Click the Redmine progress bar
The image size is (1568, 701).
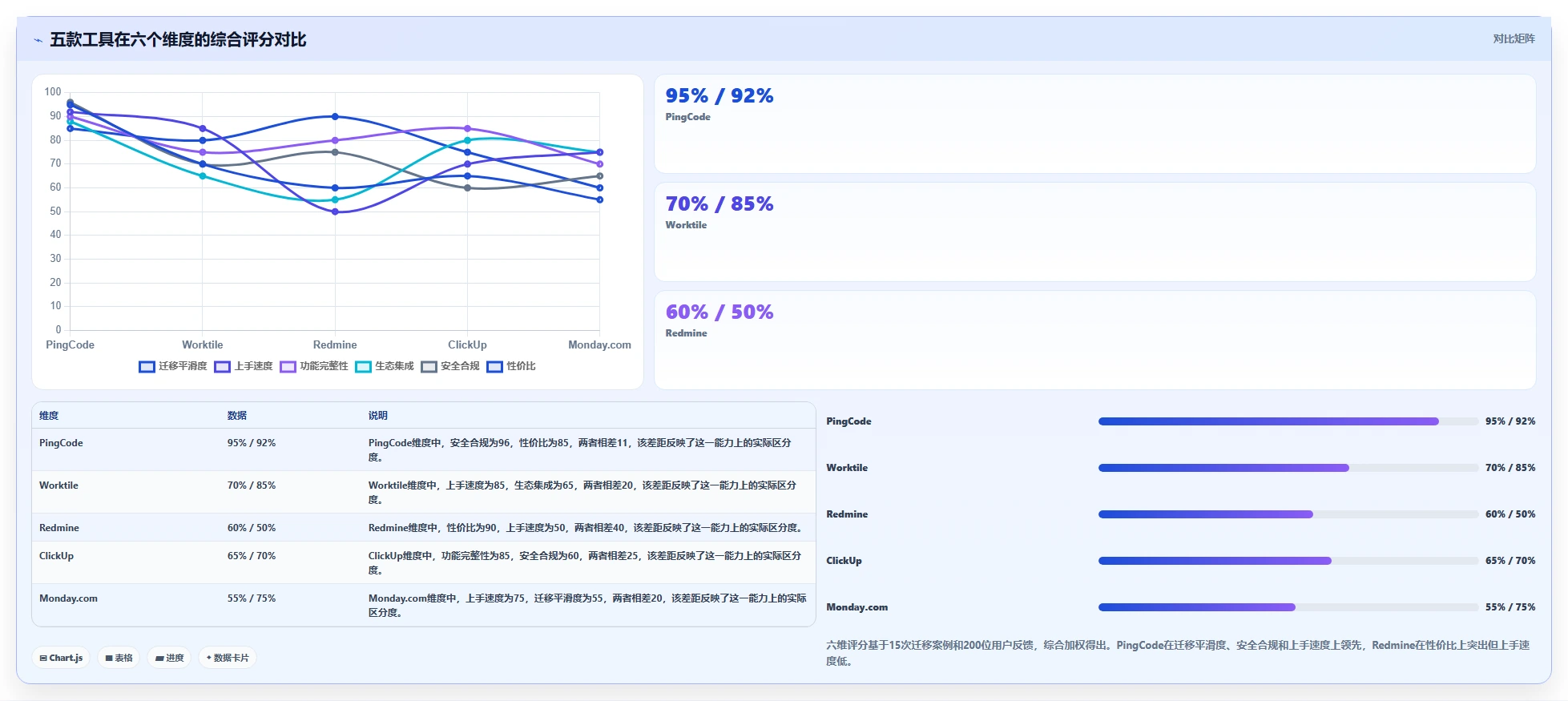click(x=1288, y=514)
